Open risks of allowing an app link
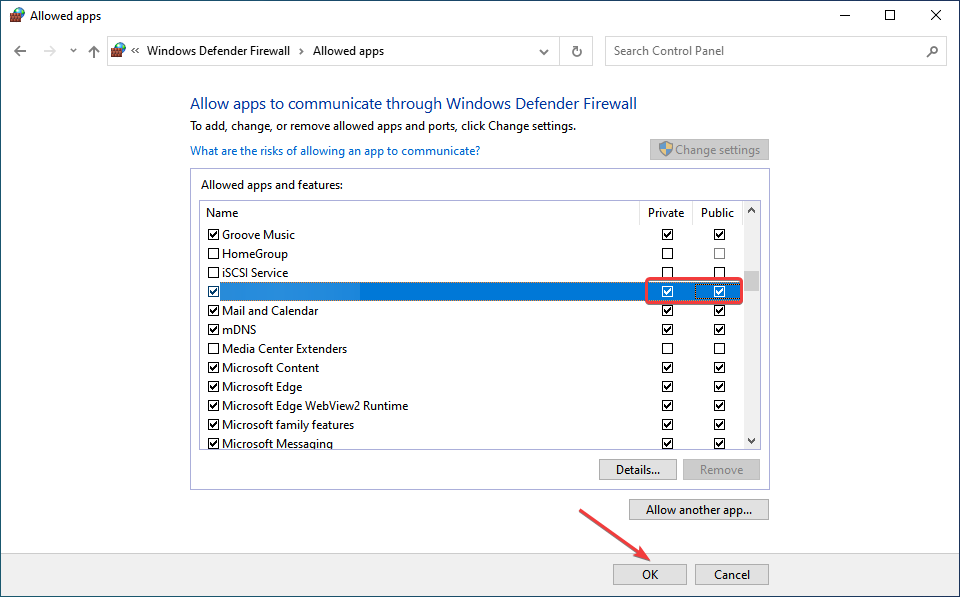Screen dimensions: 960x597 (335, 151)
